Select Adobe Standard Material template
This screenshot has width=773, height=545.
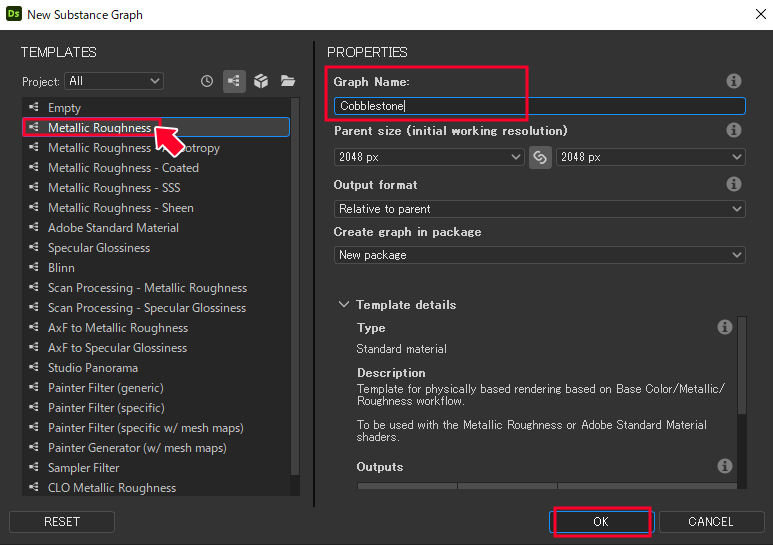[156, 228]
